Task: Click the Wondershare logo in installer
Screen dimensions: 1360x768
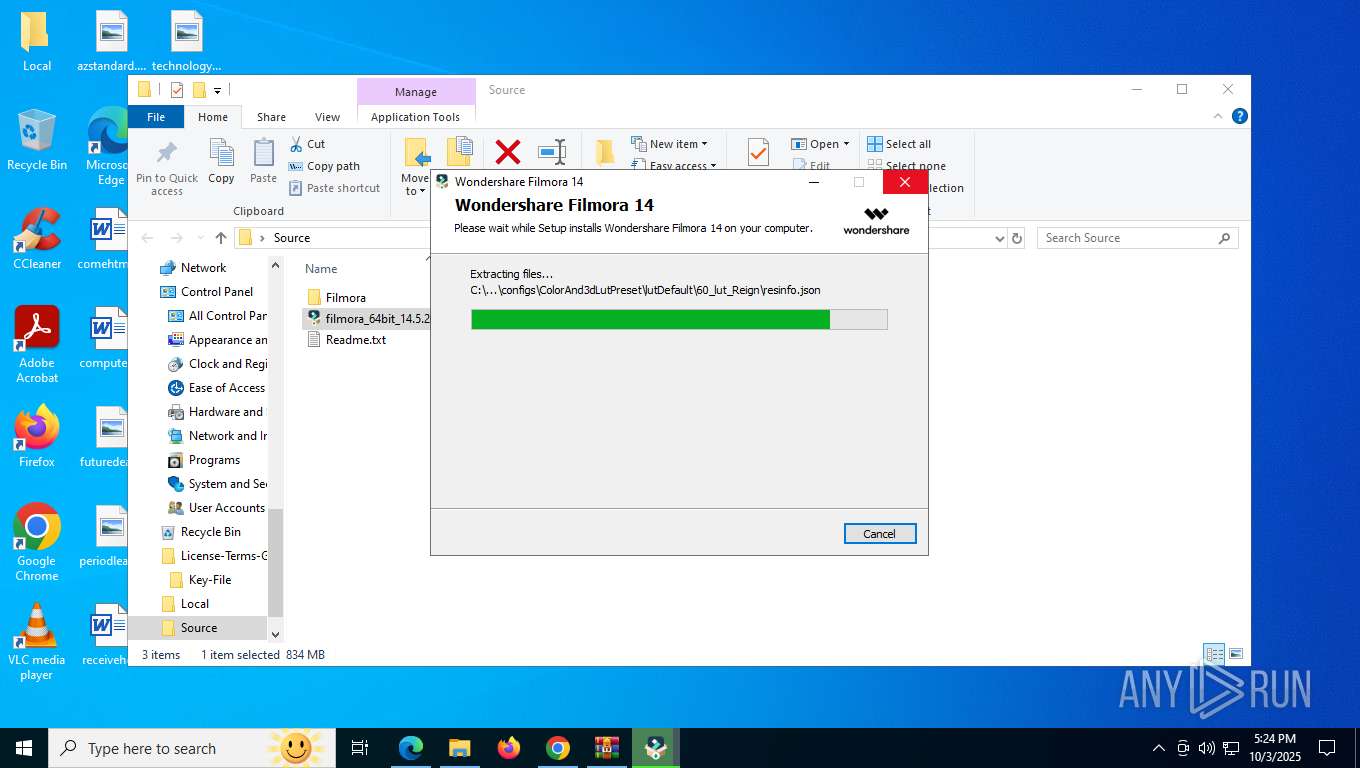Action: (x=876, y=221)
